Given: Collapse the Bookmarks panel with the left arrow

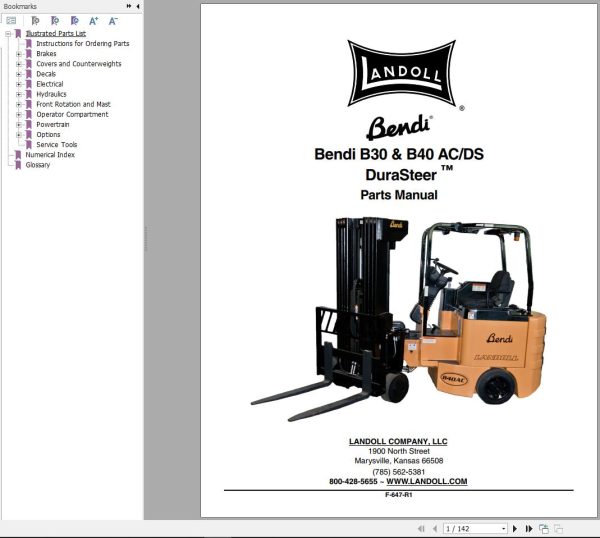Looking at the screenshot, I should pyautogui.click(x=138, y=6).
